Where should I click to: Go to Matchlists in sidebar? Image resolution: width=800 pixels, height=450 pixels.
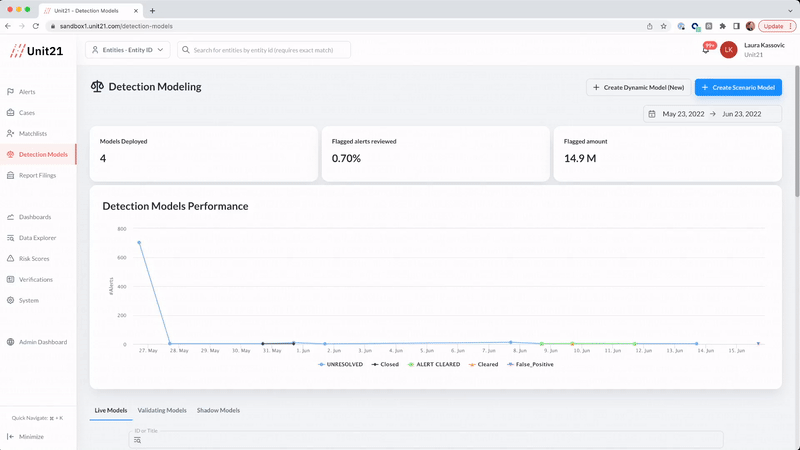[33, 134]
